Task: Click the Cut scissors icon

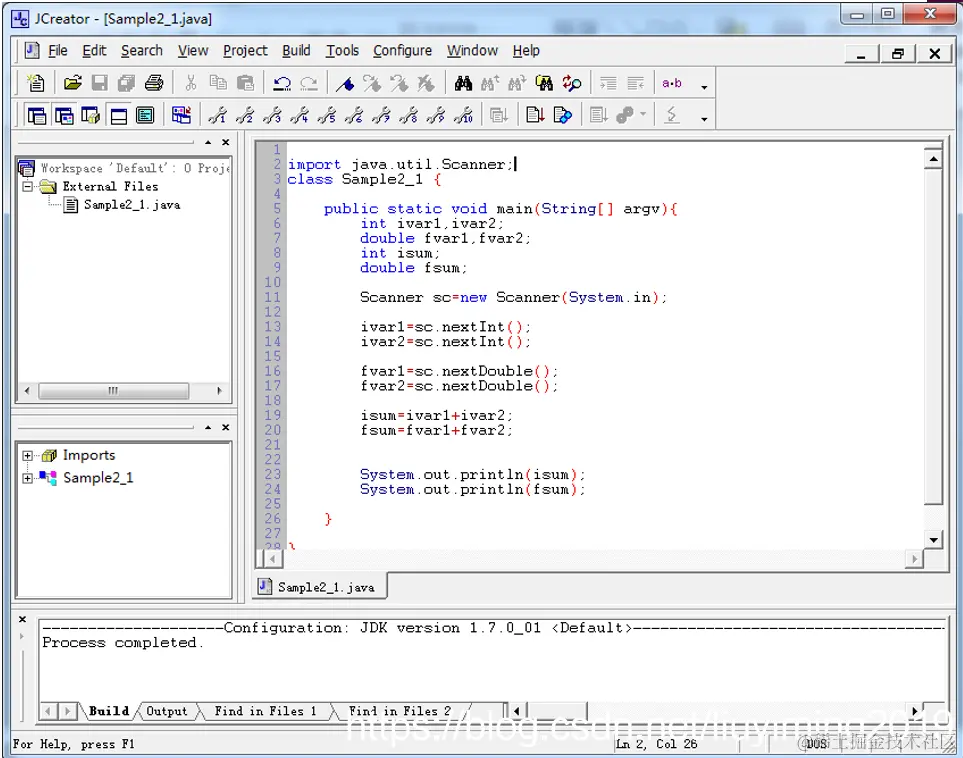Action: tap(191, 83)
